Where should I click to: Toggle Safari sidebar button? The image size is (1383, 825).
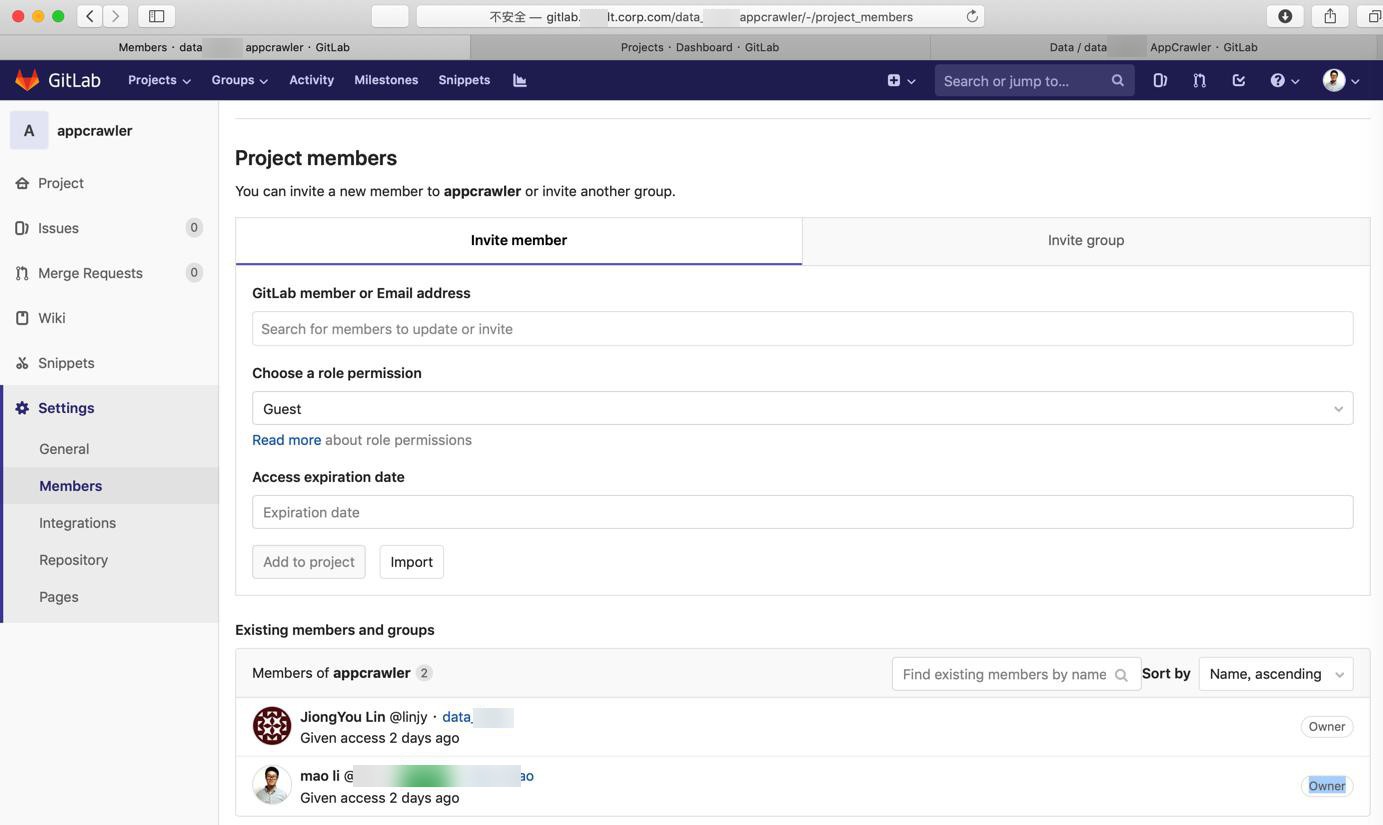pos(157,16)
